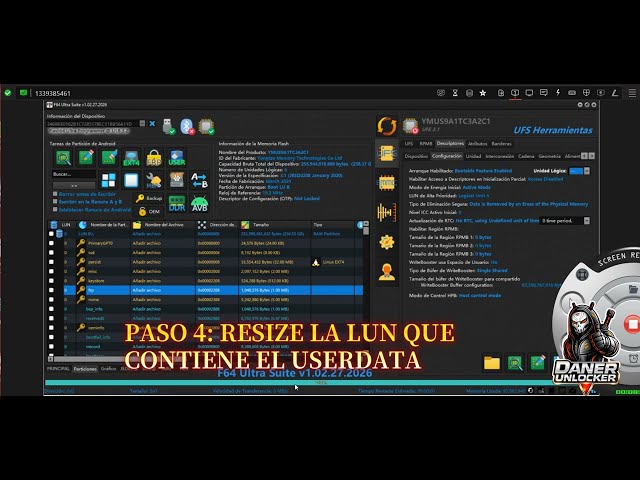Viewport: 640px width, 480px height.
Task: Check the misc partition row checkbox
Action: (x=51, y=271)
